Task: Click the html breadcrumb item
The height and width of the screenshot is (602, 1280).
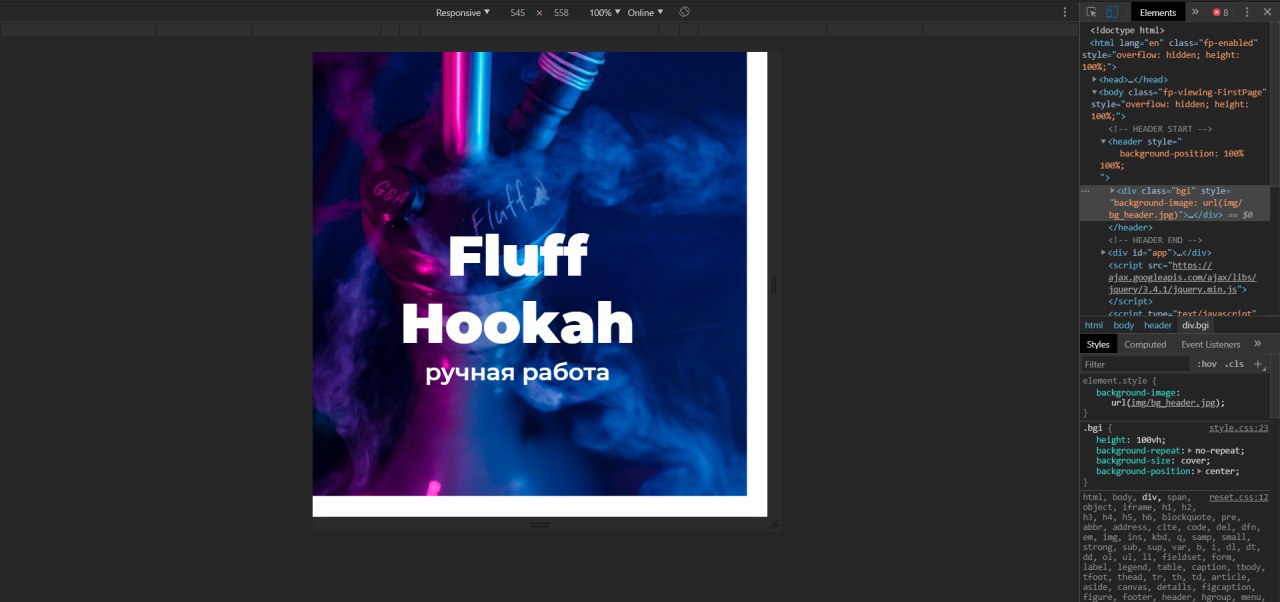Action: point(1094,325)
